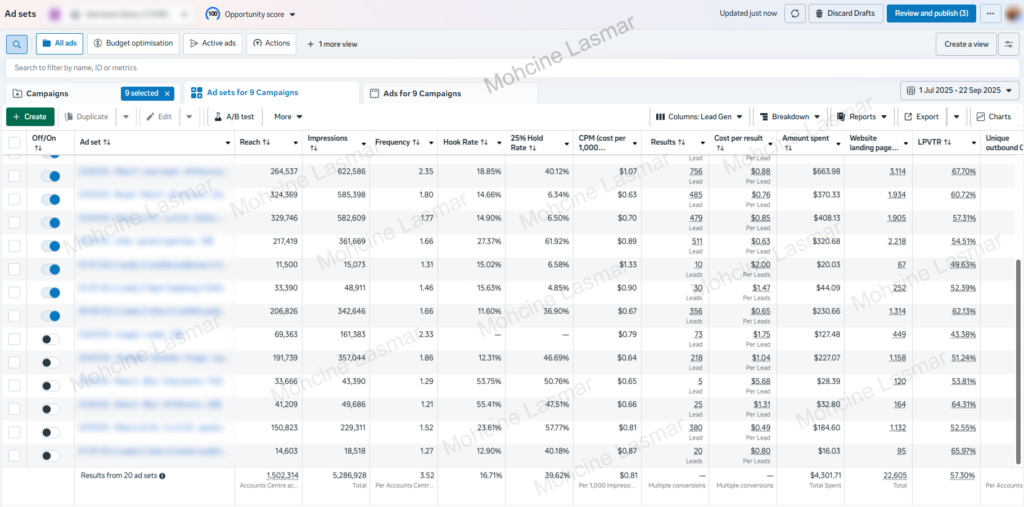Check the select-all checkbox in table header

coord(14,143)
